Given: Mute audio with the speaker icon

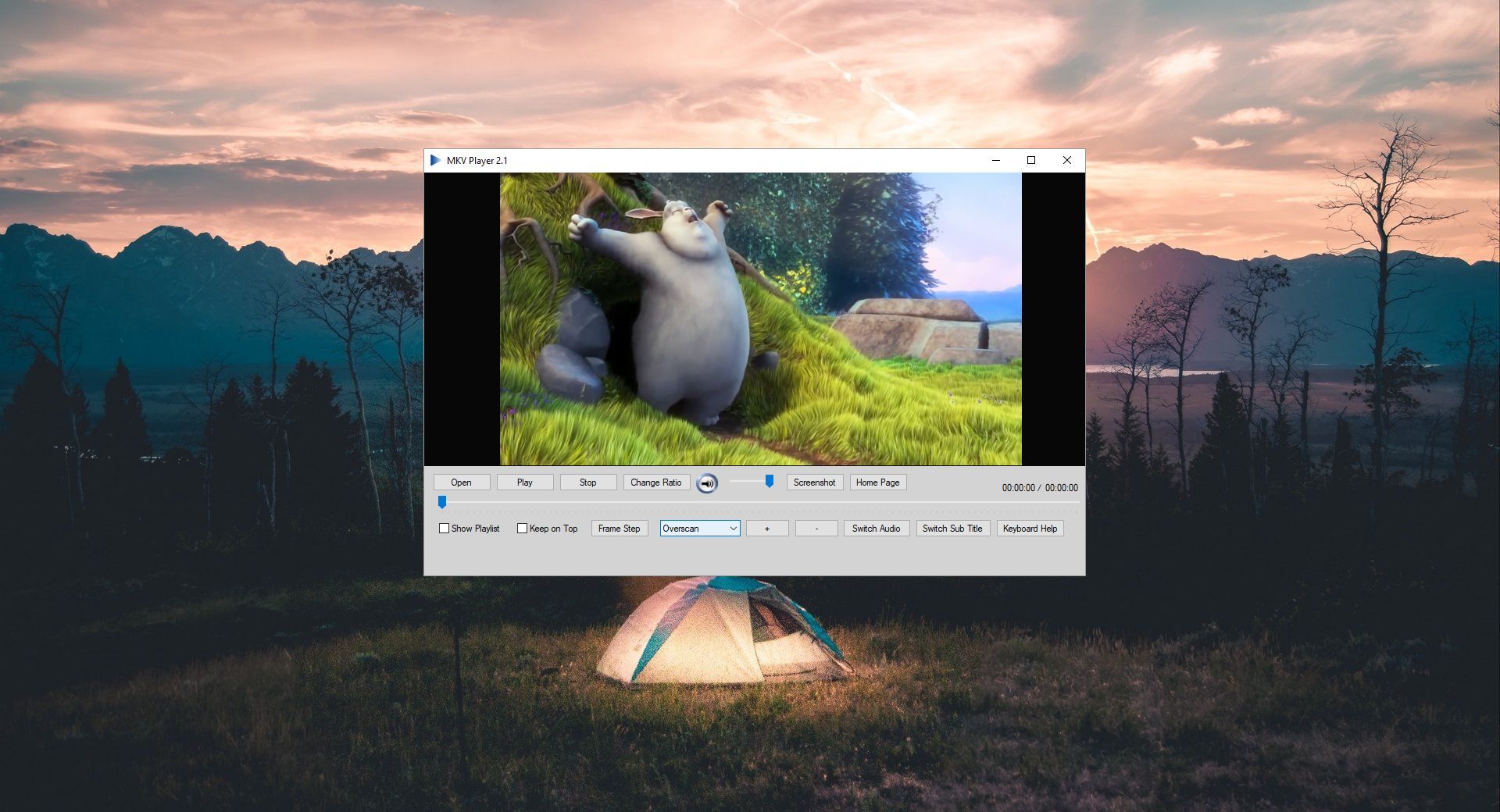Looking at the screenshot, I should pos(707,483).
